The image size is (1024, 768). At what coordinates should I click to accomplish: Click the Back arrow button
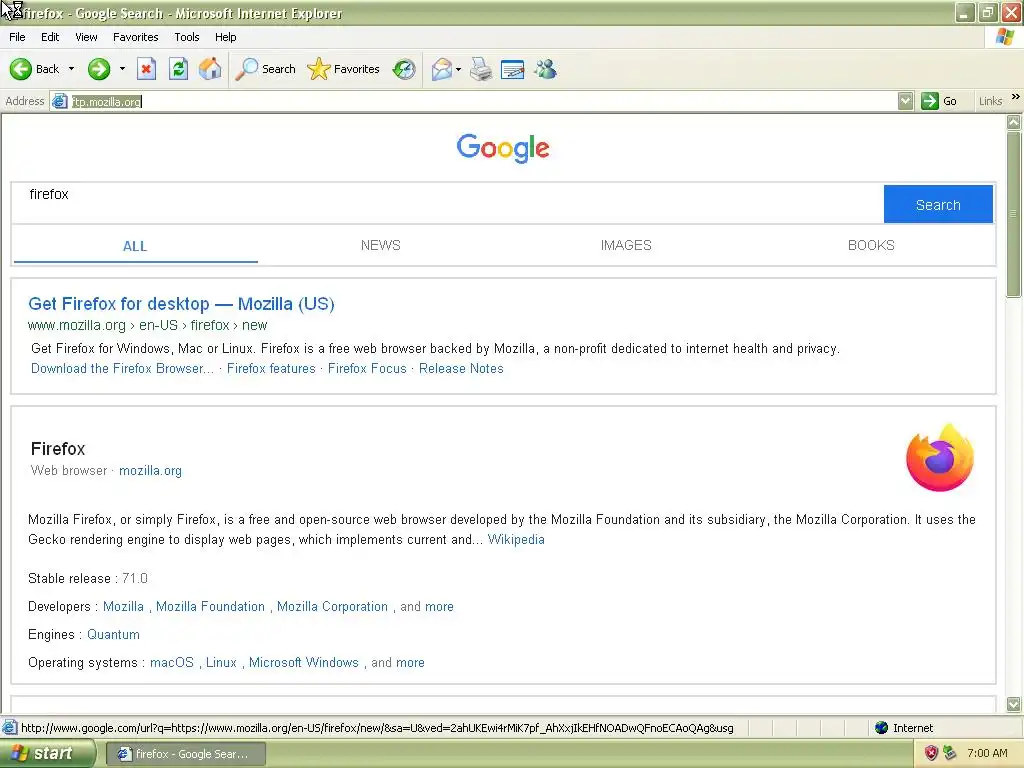pyautogui.click(x=34, y=69)
